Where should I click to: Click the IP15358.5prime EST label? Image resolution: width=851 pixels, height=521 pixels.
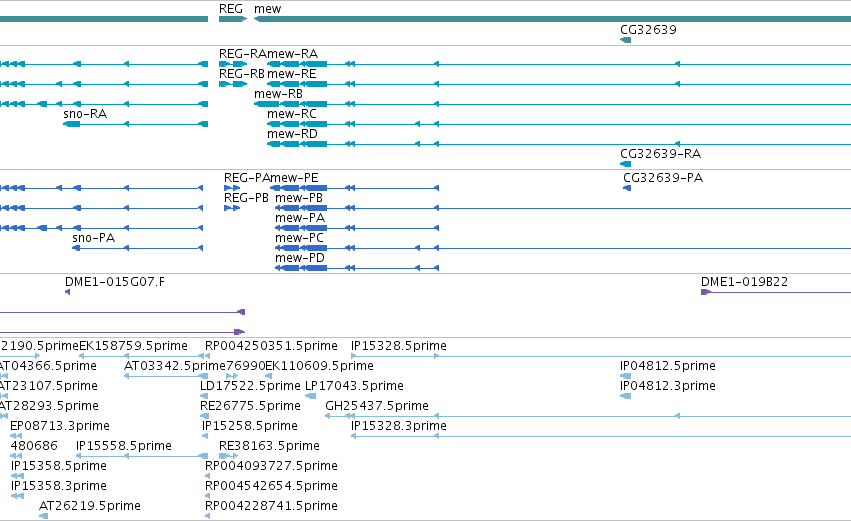tap(59, 466)
